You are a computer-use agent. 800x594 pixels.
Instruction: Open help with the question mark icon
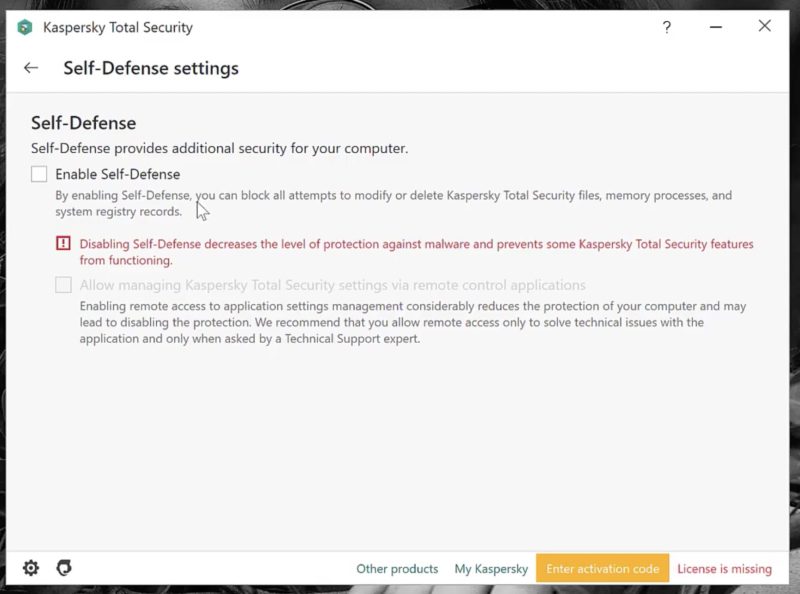(x=667, y=27)
